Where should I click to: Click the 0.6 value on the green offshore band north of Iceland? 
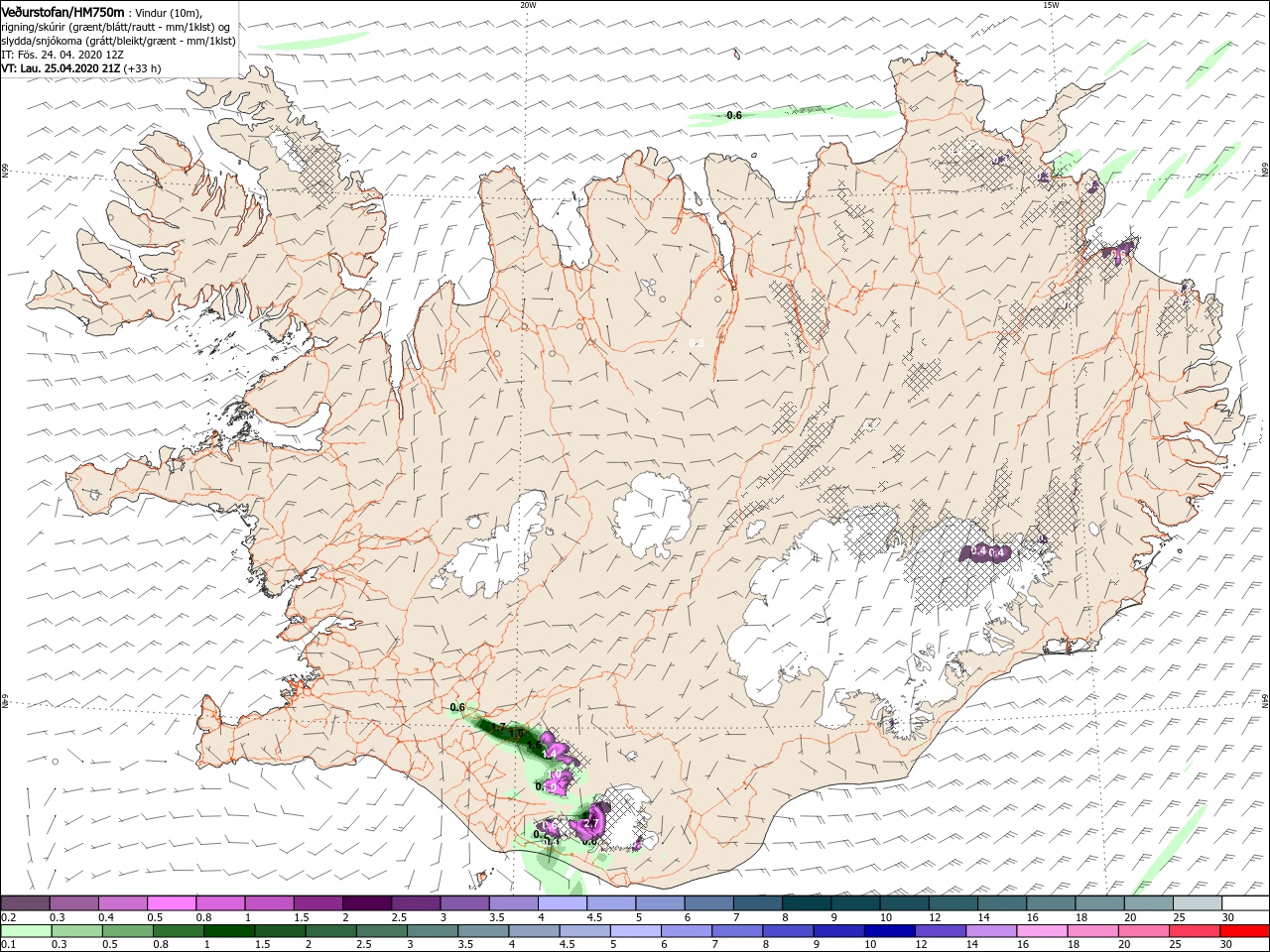[x=734, y=116]
